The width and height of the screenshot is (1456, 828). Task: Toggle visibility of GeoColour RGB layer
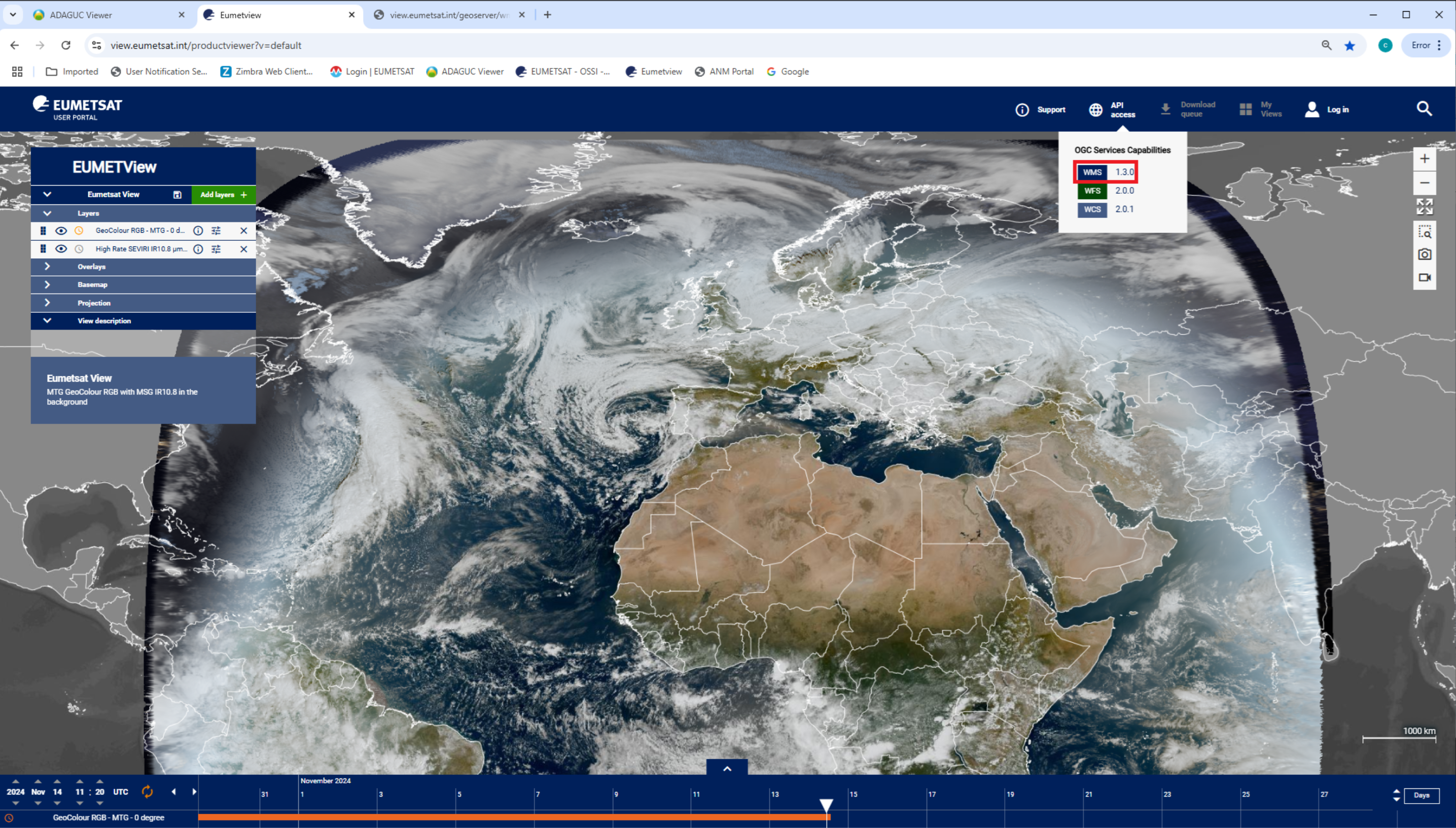click(x=61, y=230)
